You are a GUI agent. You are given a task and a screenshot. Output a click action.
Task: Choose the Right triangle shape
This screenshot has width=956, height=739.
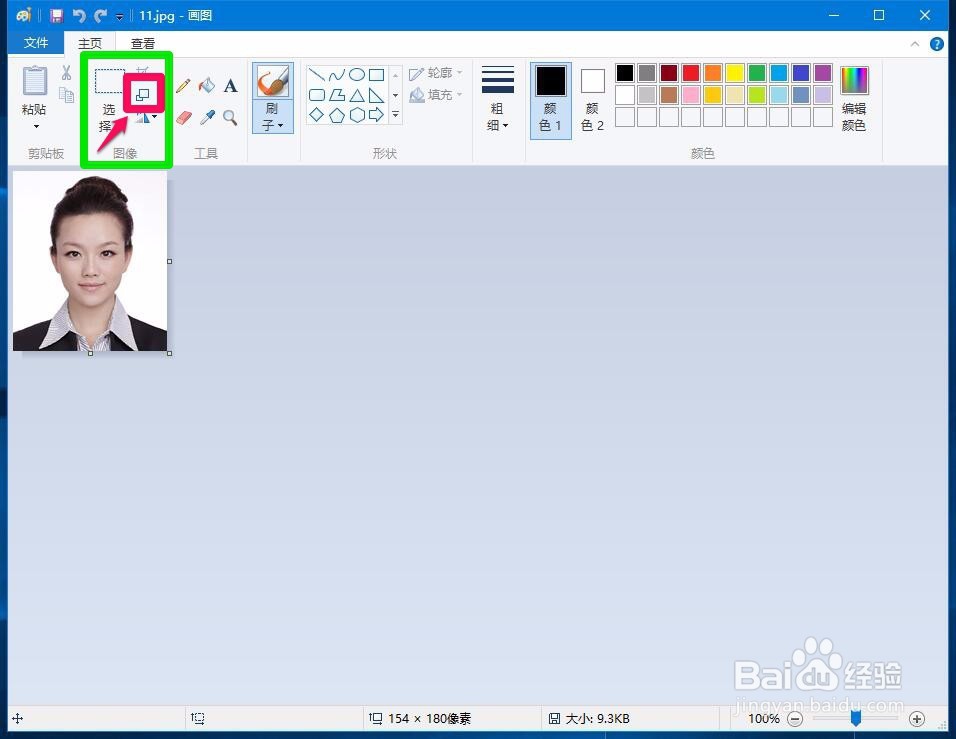pyautogui.click(x=377, y=95)
